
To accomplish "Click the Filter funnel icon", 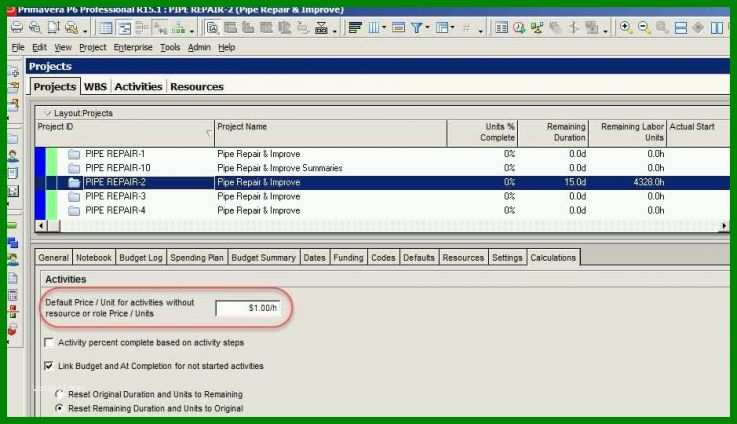I will click(x=416, y=28).
